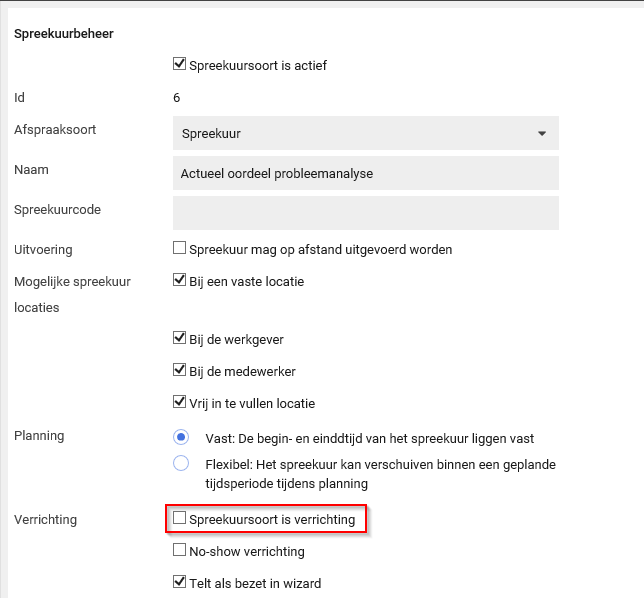Uncheck 'Bij de medewerker' location option
Screen dimensions: 644x598
pos(180,371)
